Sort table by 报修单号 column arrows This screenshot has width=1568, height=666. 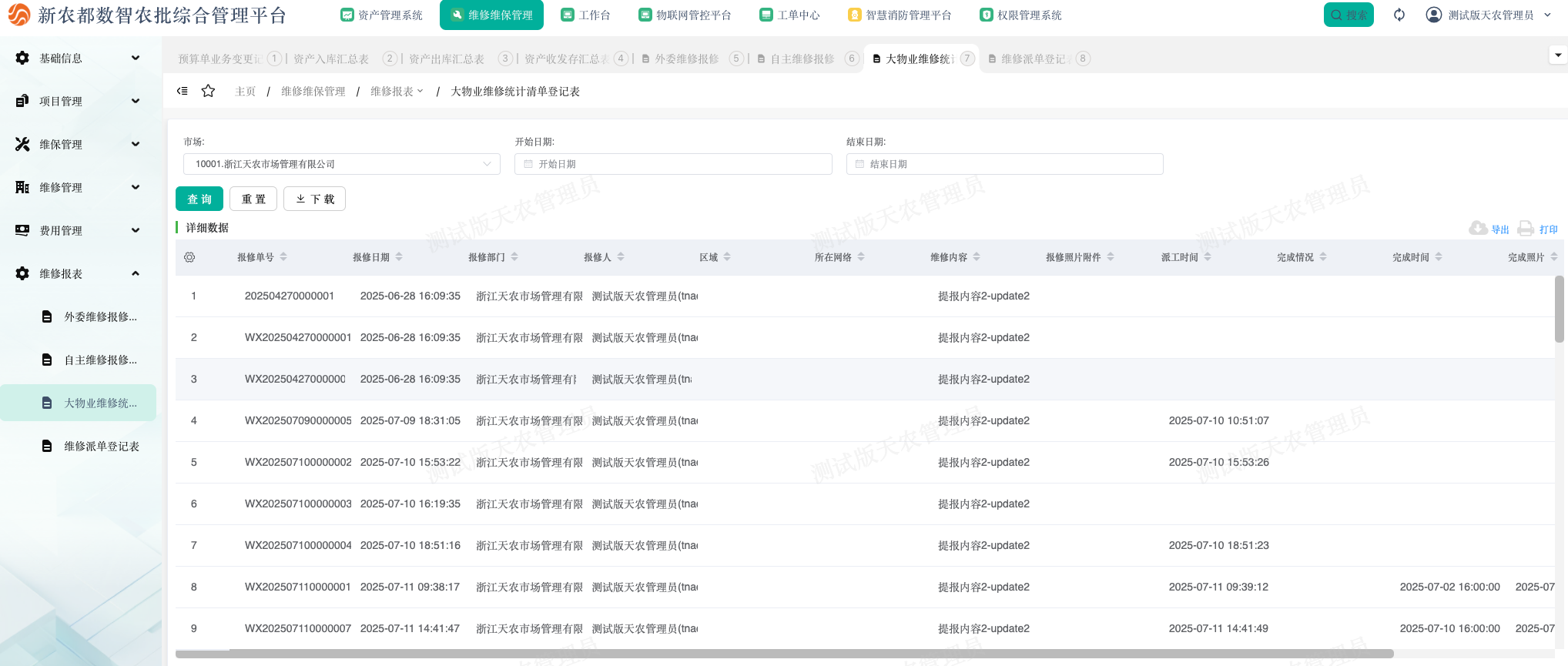(283, 257)
